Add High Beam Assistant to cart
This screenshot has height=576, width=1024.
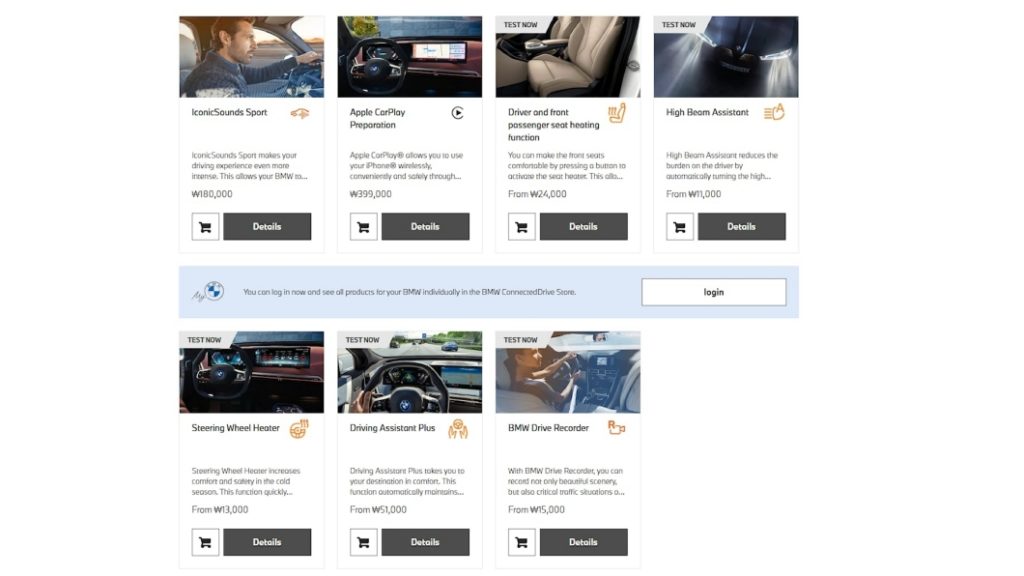[x=679, y=227]
